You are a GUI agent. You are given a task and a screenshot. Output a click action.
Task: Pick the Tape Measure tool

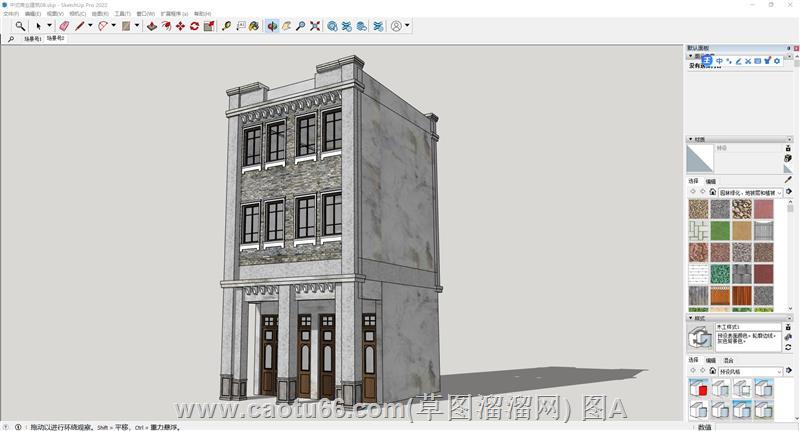coord(227,26)
